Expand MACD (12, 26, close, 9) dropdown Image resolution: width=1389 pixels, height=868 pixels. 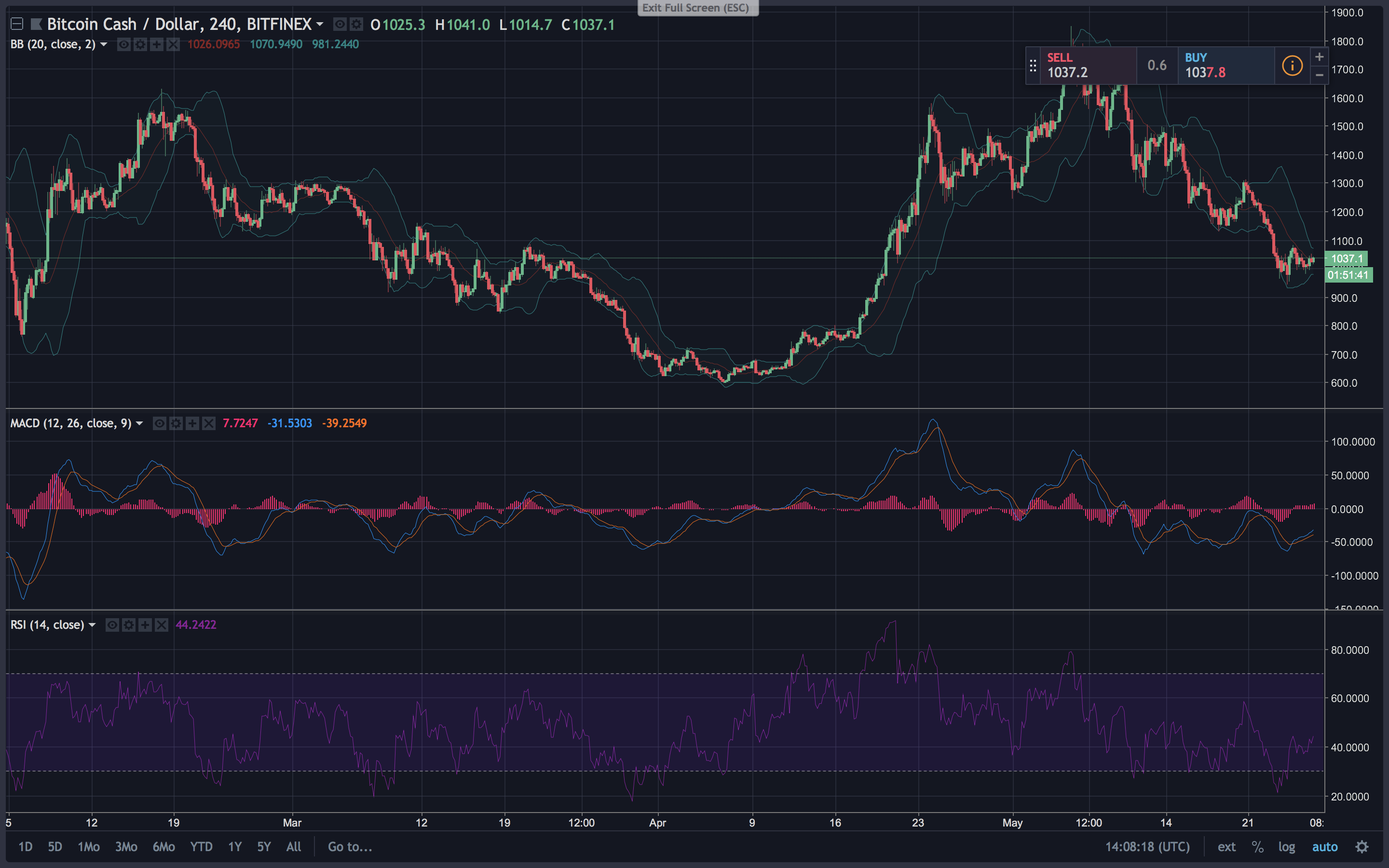click(139, 423)
